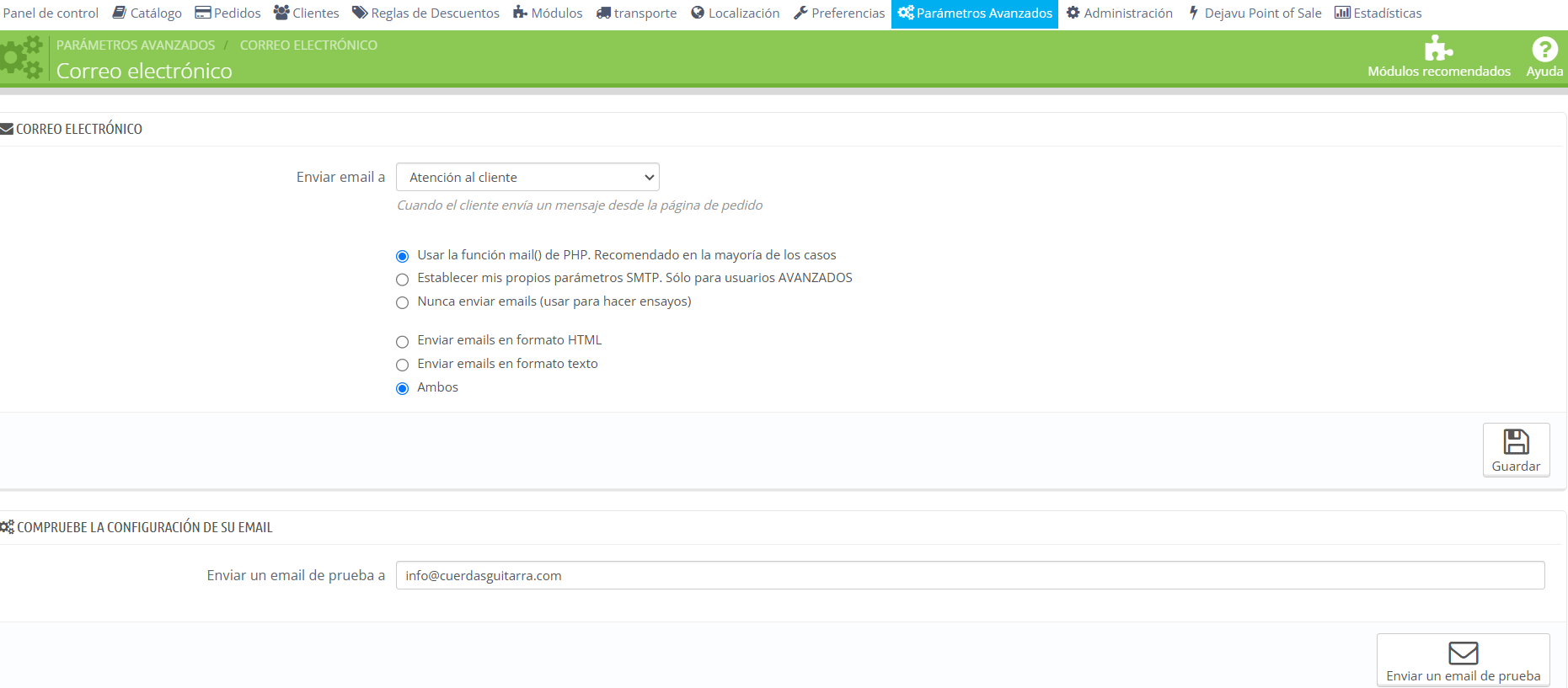Click the Preferencias wrench icon
The image size is (1568, 688).
coord(800,13)
